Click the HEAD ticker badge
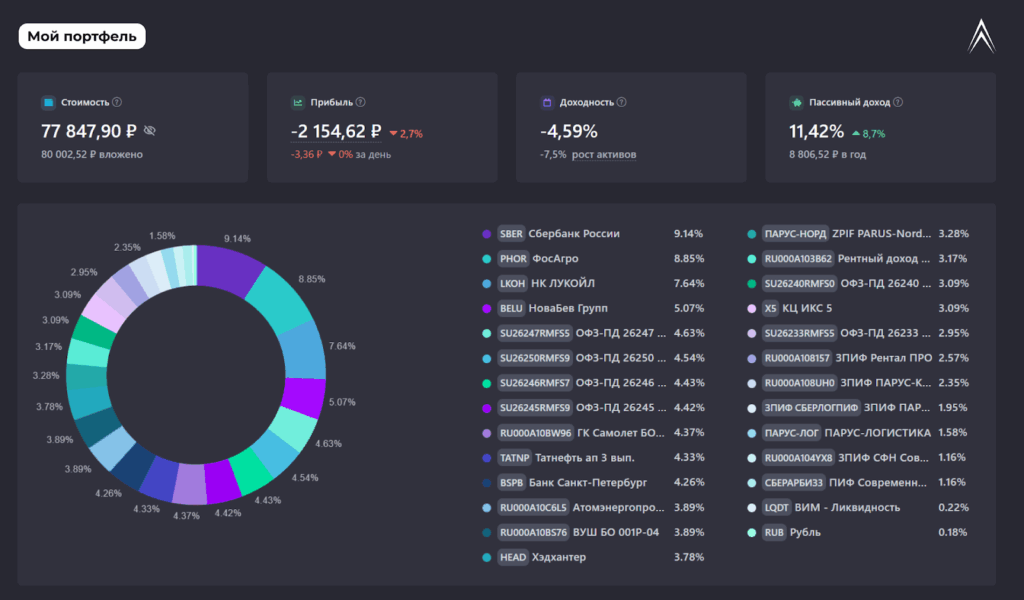The height and width of the screenshot is (600, 1024). pos(513,557)
